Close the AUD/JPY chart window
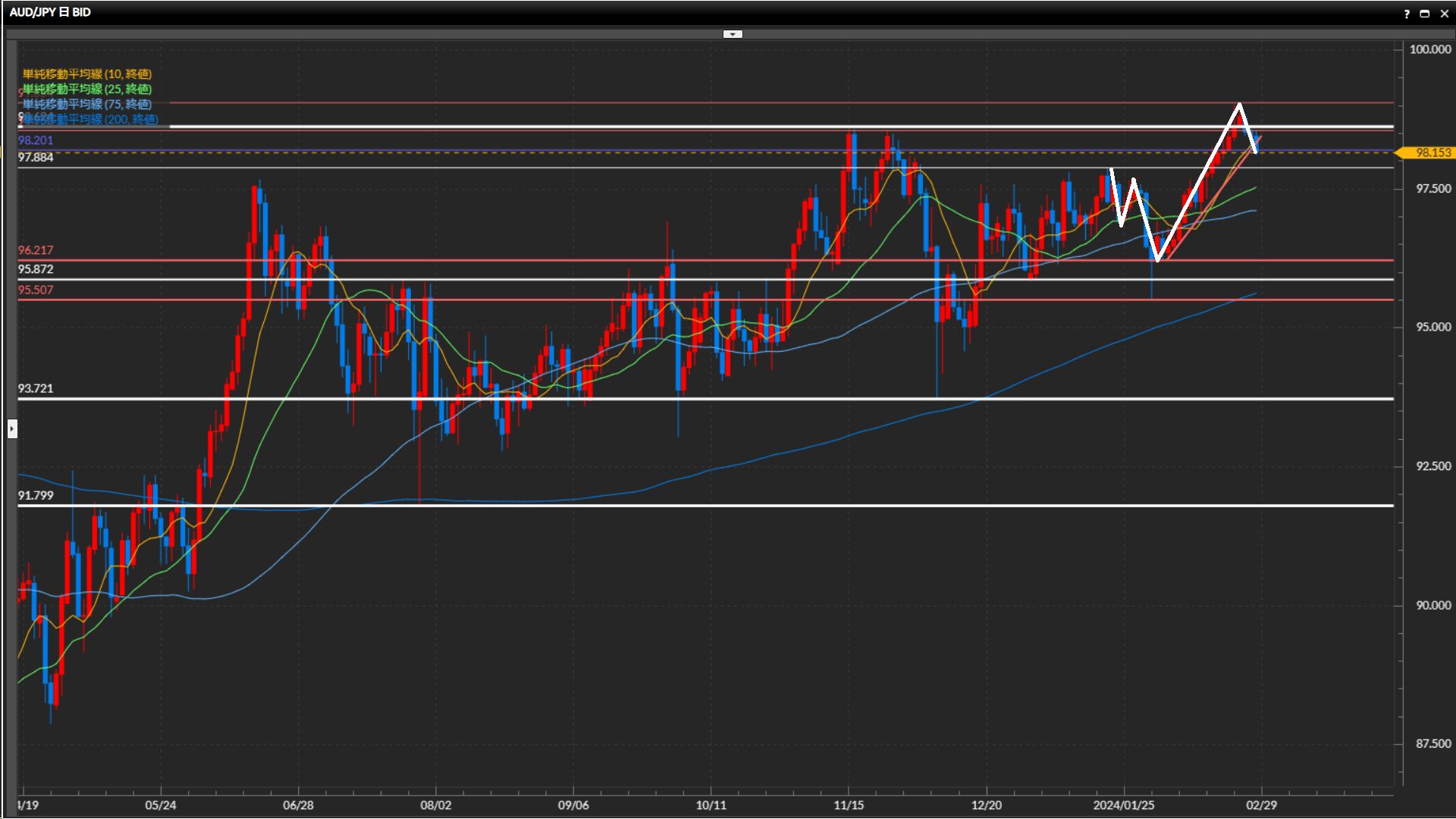Image resolution: width=1456 pixels, height=819 pixels. pos(1444,14)
